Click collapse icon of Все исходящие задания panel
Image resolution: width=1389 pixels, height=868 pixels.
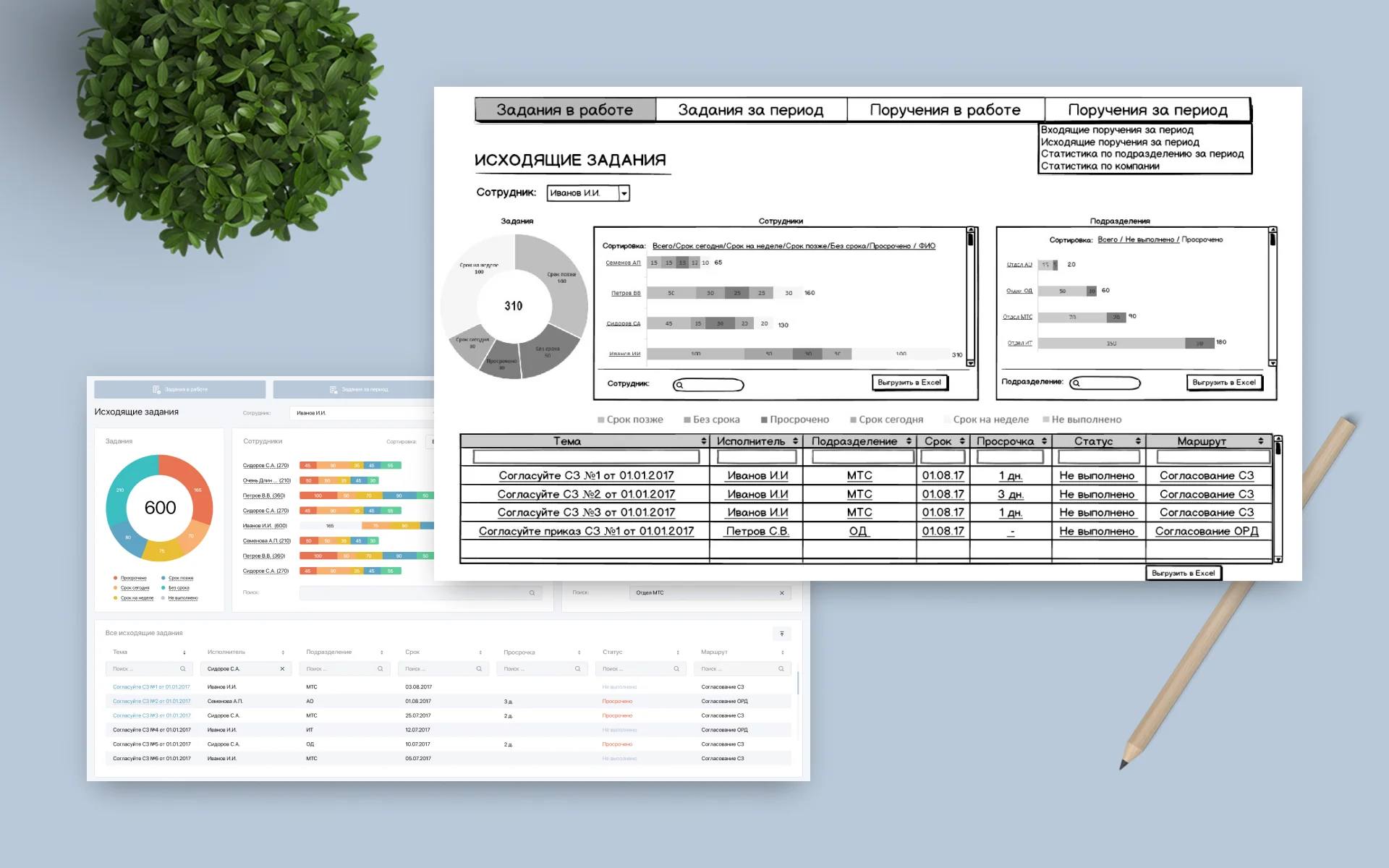(782, 634)
